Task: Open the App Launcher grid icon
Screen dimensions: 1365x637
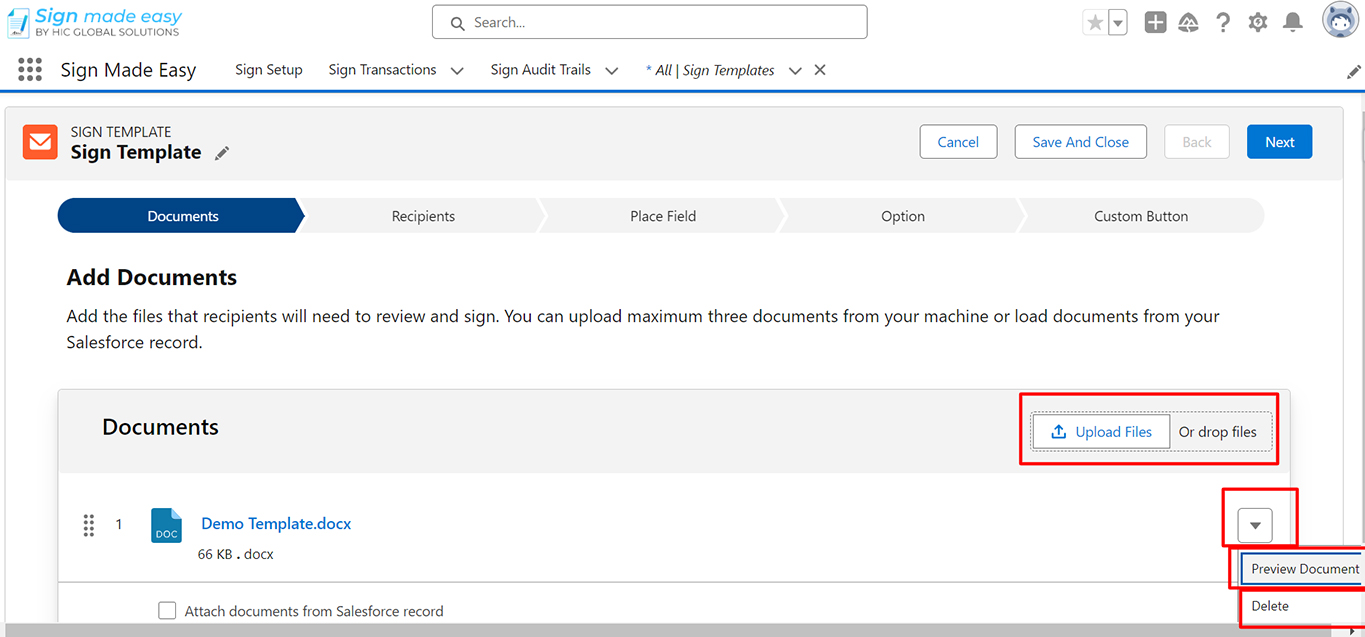Action: tap(30, 70)
